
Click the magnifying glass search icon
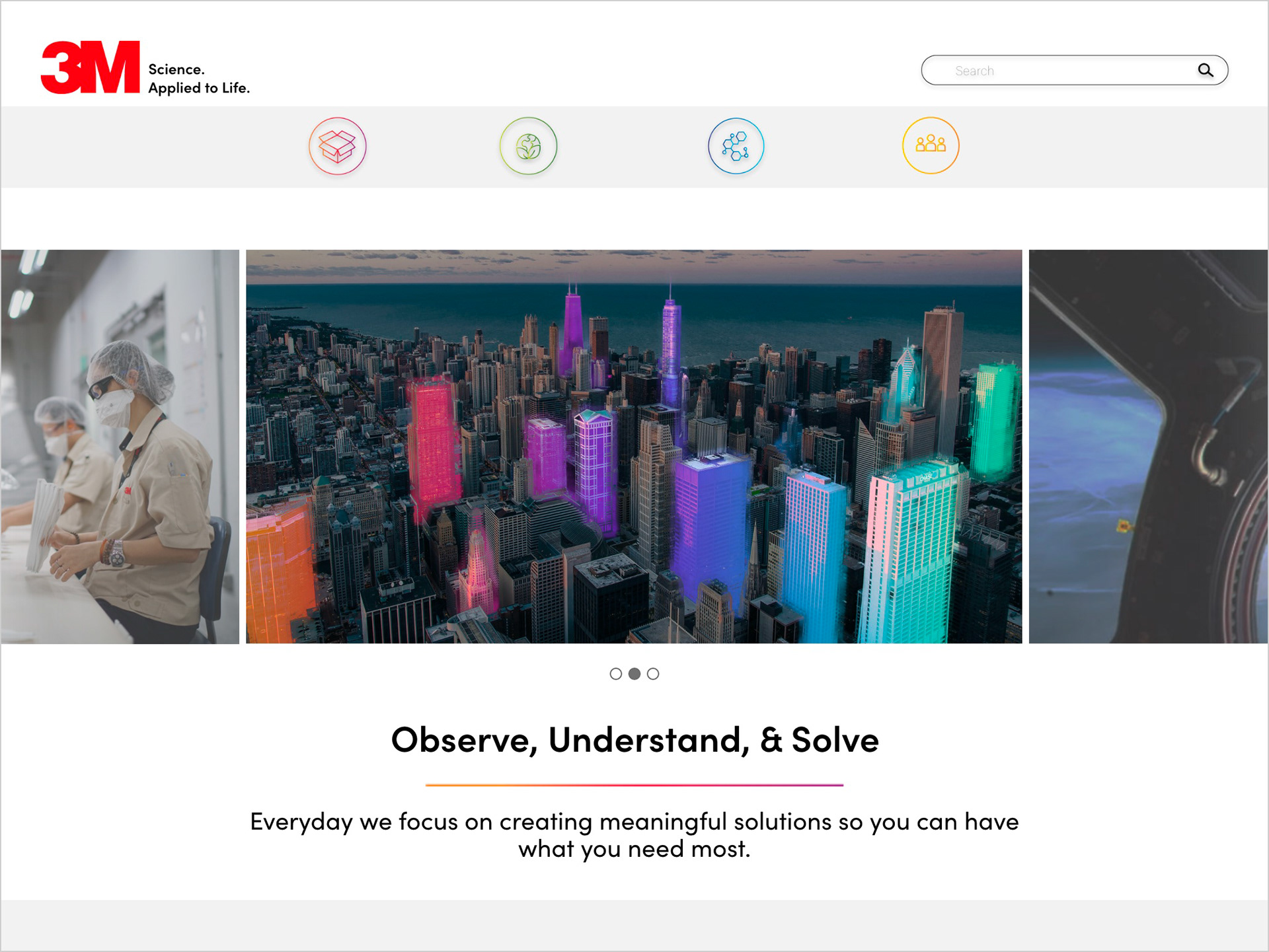click(1206, 70)
